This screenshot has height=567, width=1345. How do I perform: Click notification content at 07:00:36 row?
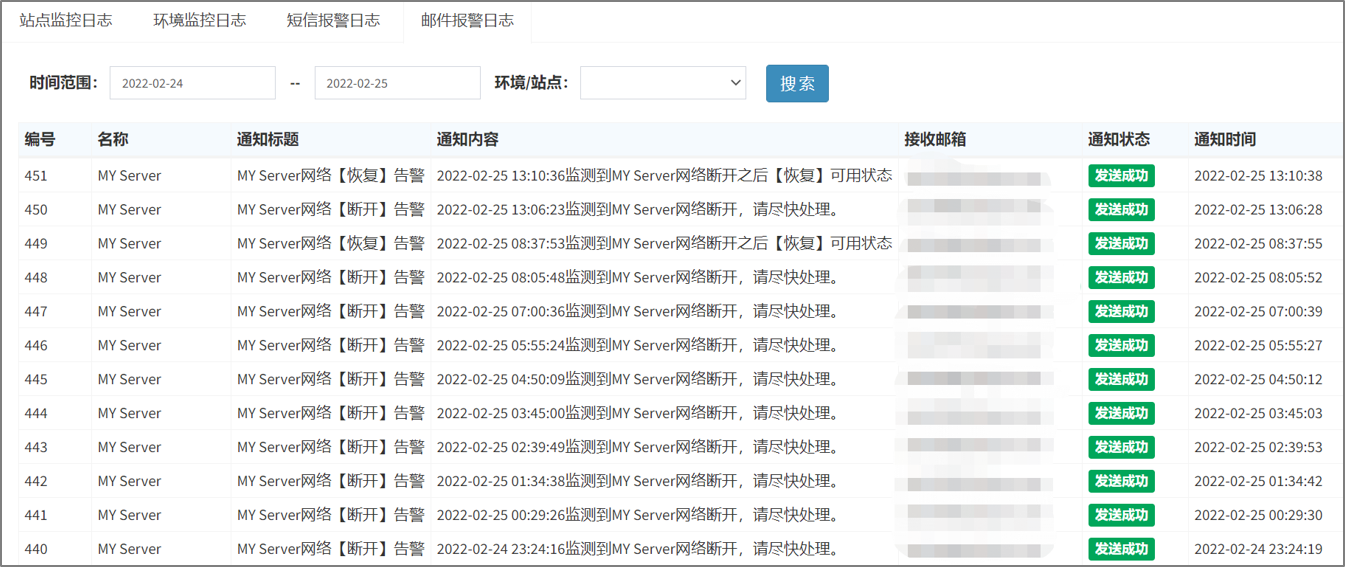[x=637, y=312]
